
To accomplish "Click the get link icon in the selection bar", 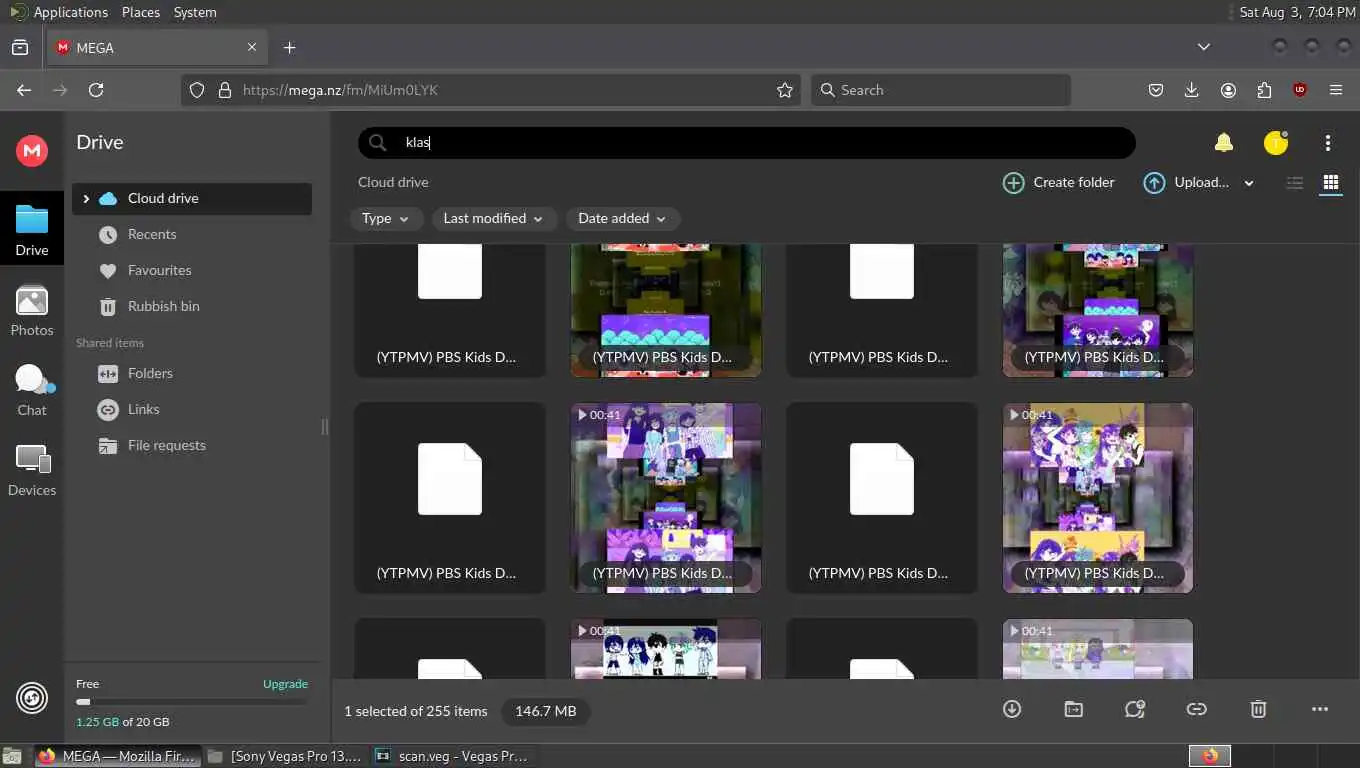I will [1196, 709].
